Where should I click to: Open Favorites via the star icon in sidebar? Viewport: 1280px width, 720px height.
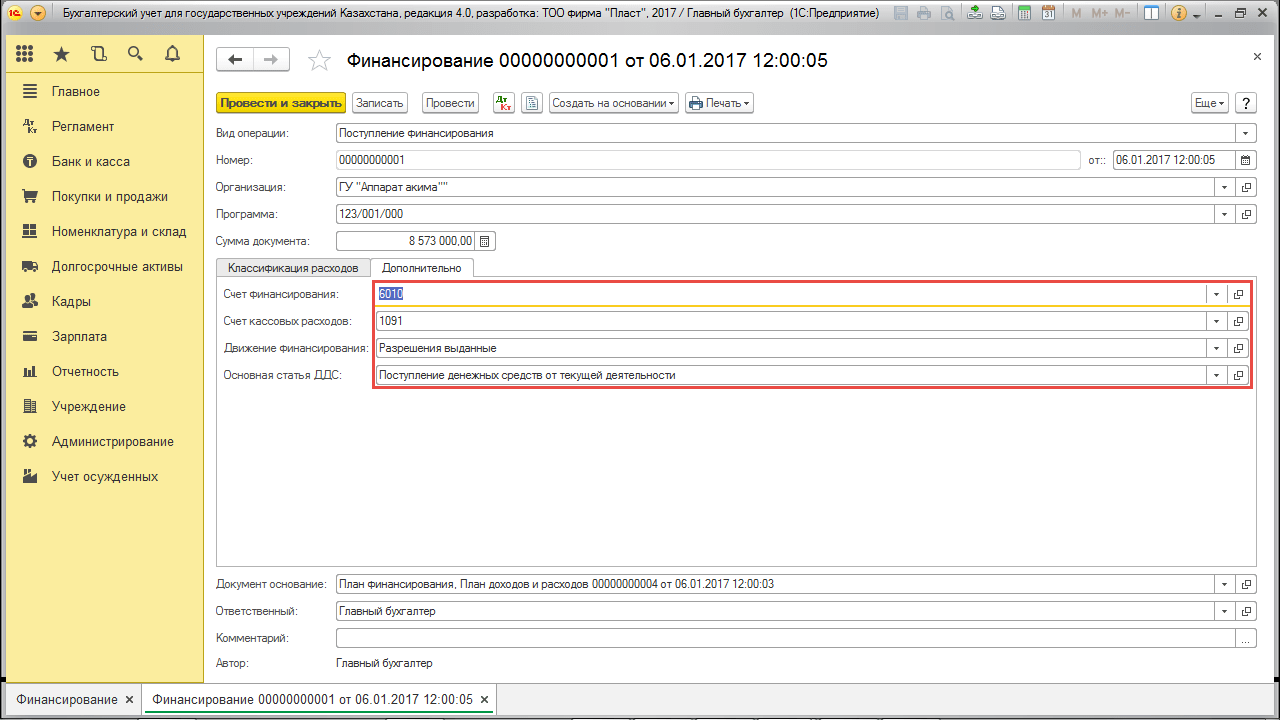point(61,54)
